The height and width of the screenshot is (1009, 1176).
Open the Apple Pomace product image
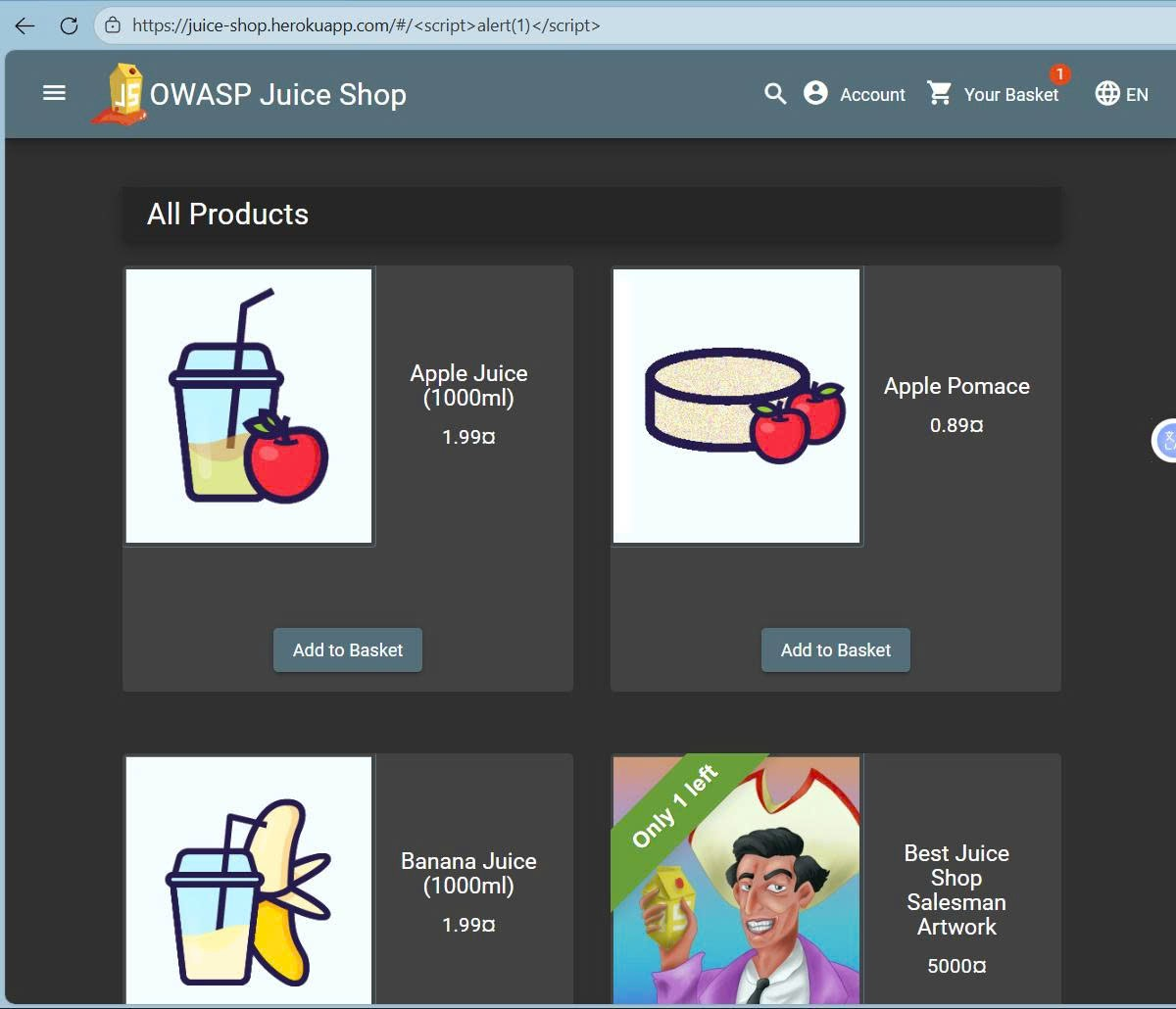(736, 406)
